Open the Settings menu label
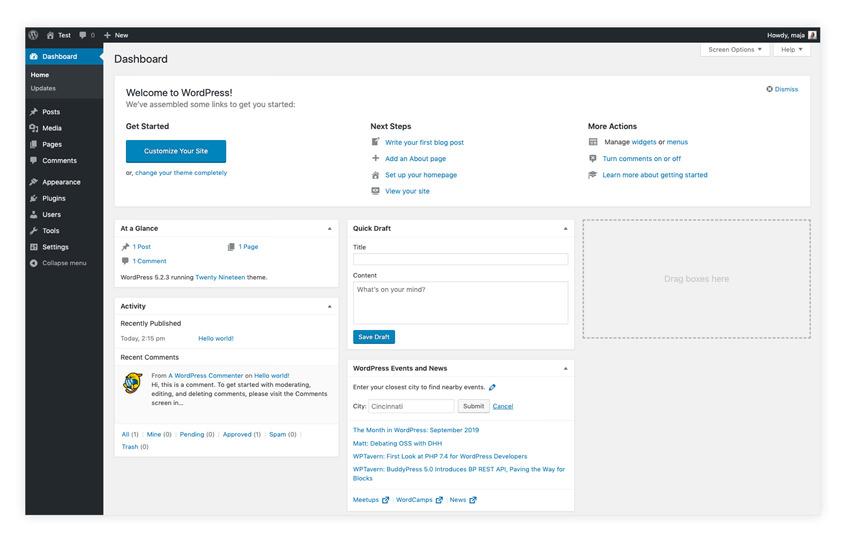Image resolution: width=845 pixels, height=545 pixels. tap(56, 246)
